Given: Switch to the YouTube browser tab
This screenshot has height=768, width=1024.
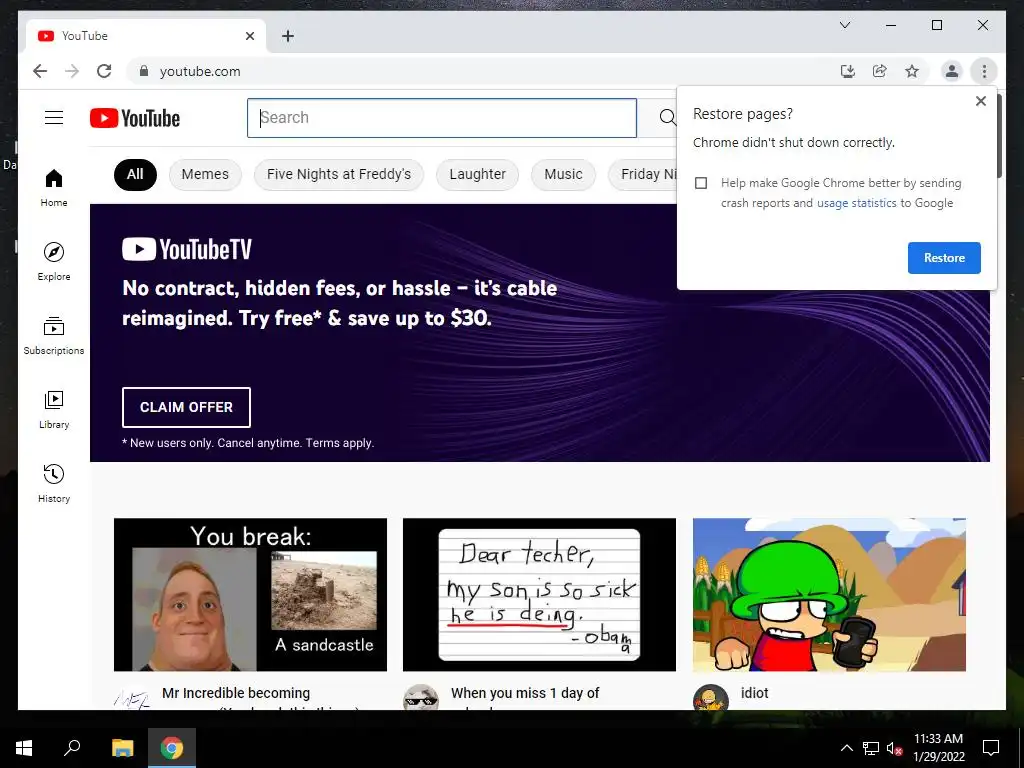Looking at the screenshot, I should (x=146, y=36).
